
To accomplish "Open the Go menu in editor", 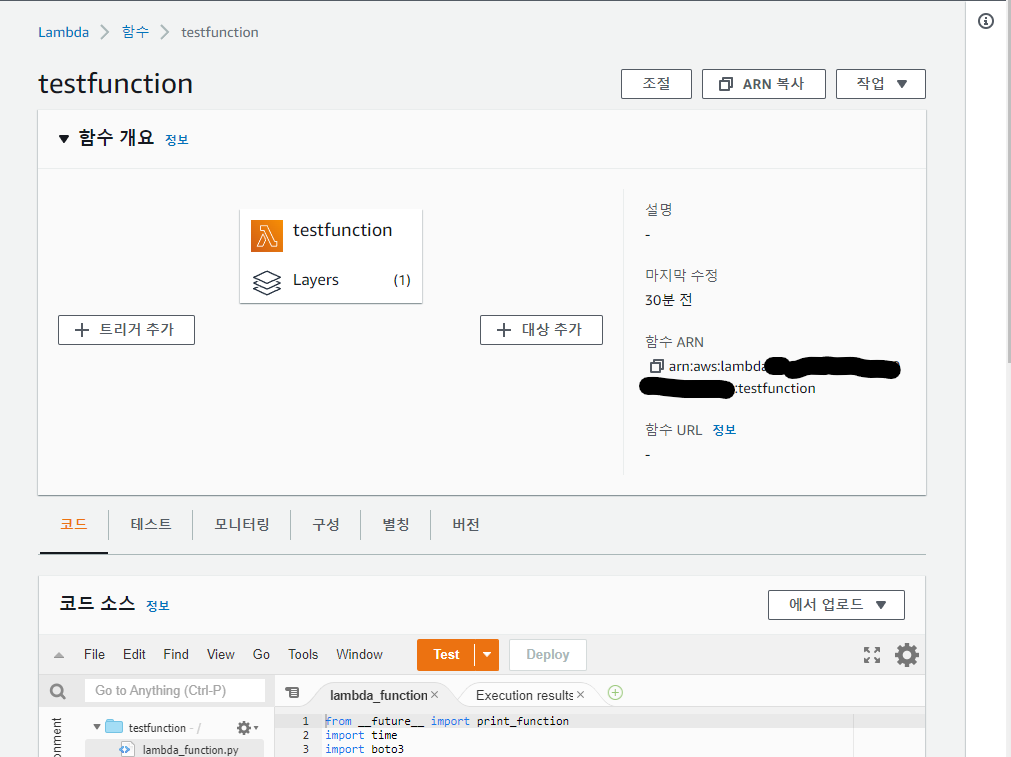I will pos(261,654).
